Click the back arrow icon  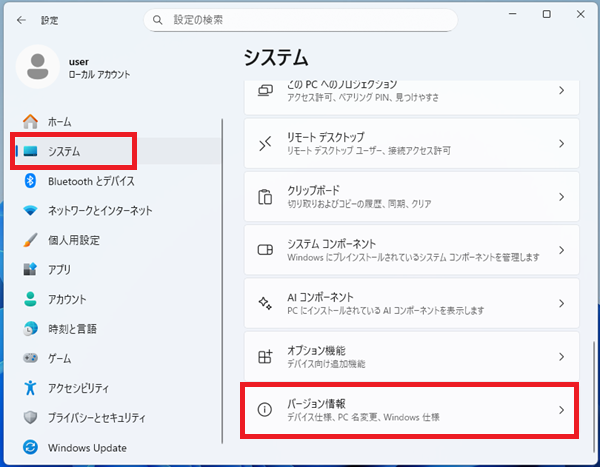(x=21, y=20)
